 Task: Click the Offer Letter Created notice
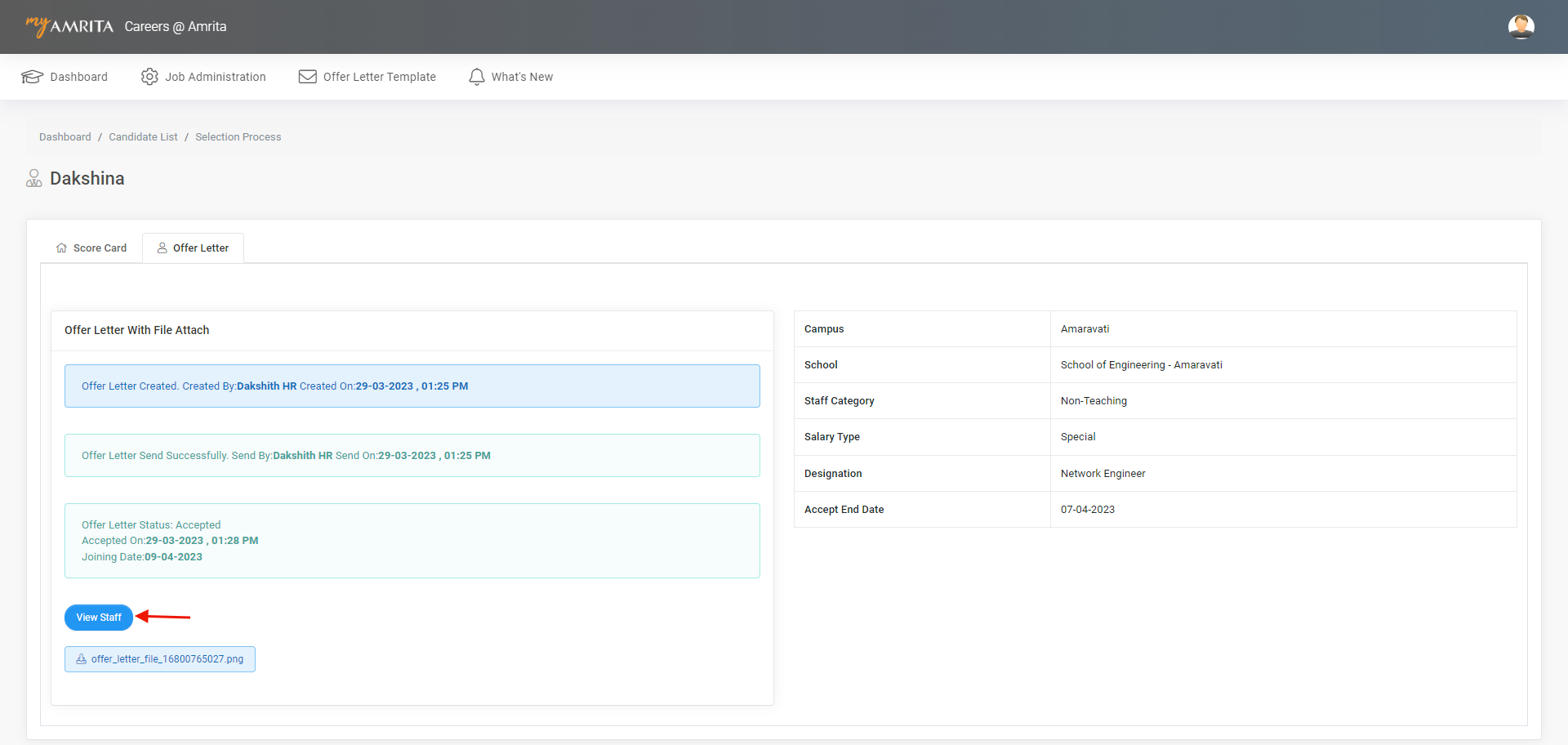click(412, 386)
